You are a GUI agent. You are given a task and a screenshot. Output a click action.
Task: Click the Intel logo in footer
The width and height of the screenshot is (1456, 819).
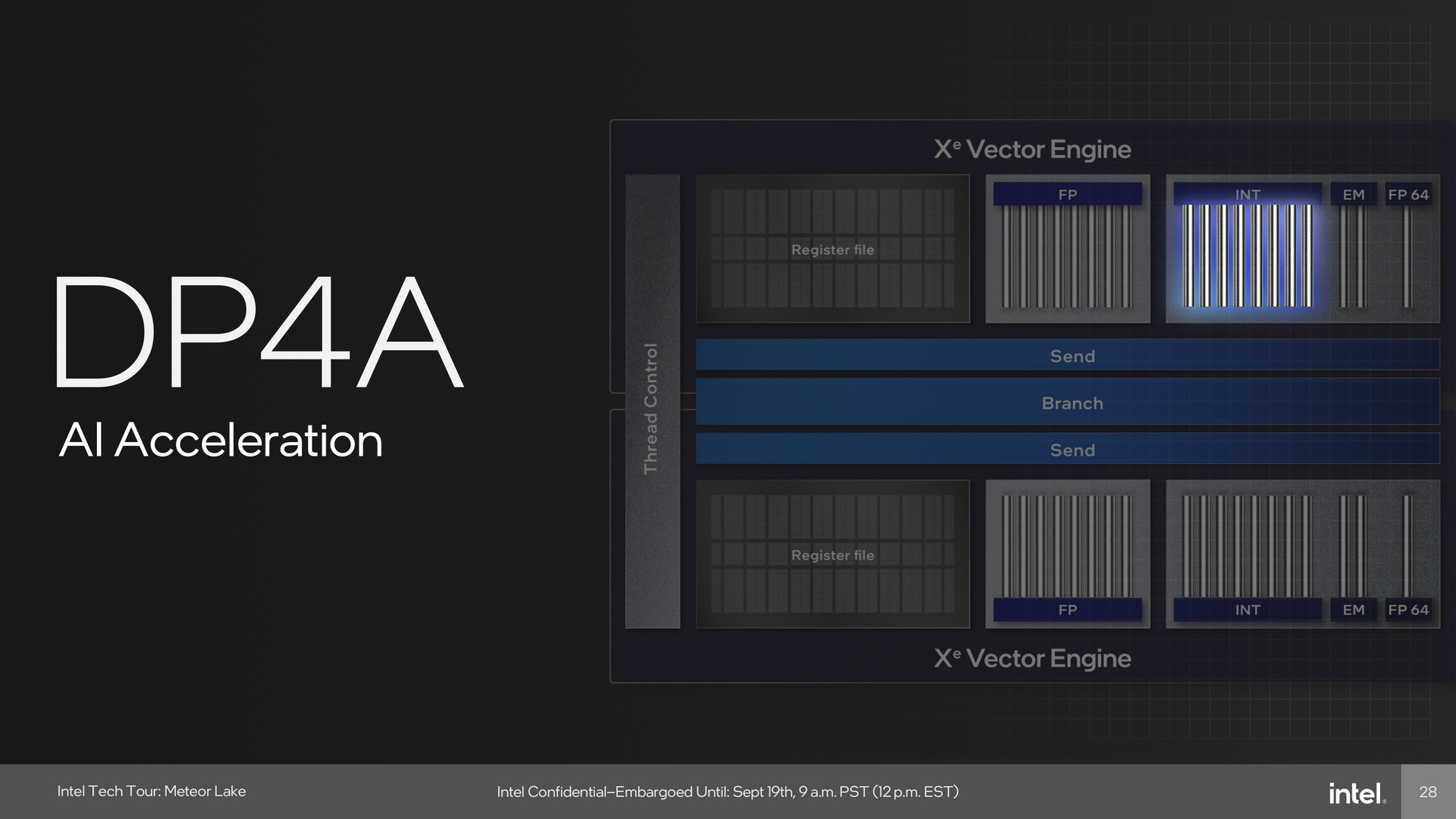pyautogui.click(x=1357, y=793)
